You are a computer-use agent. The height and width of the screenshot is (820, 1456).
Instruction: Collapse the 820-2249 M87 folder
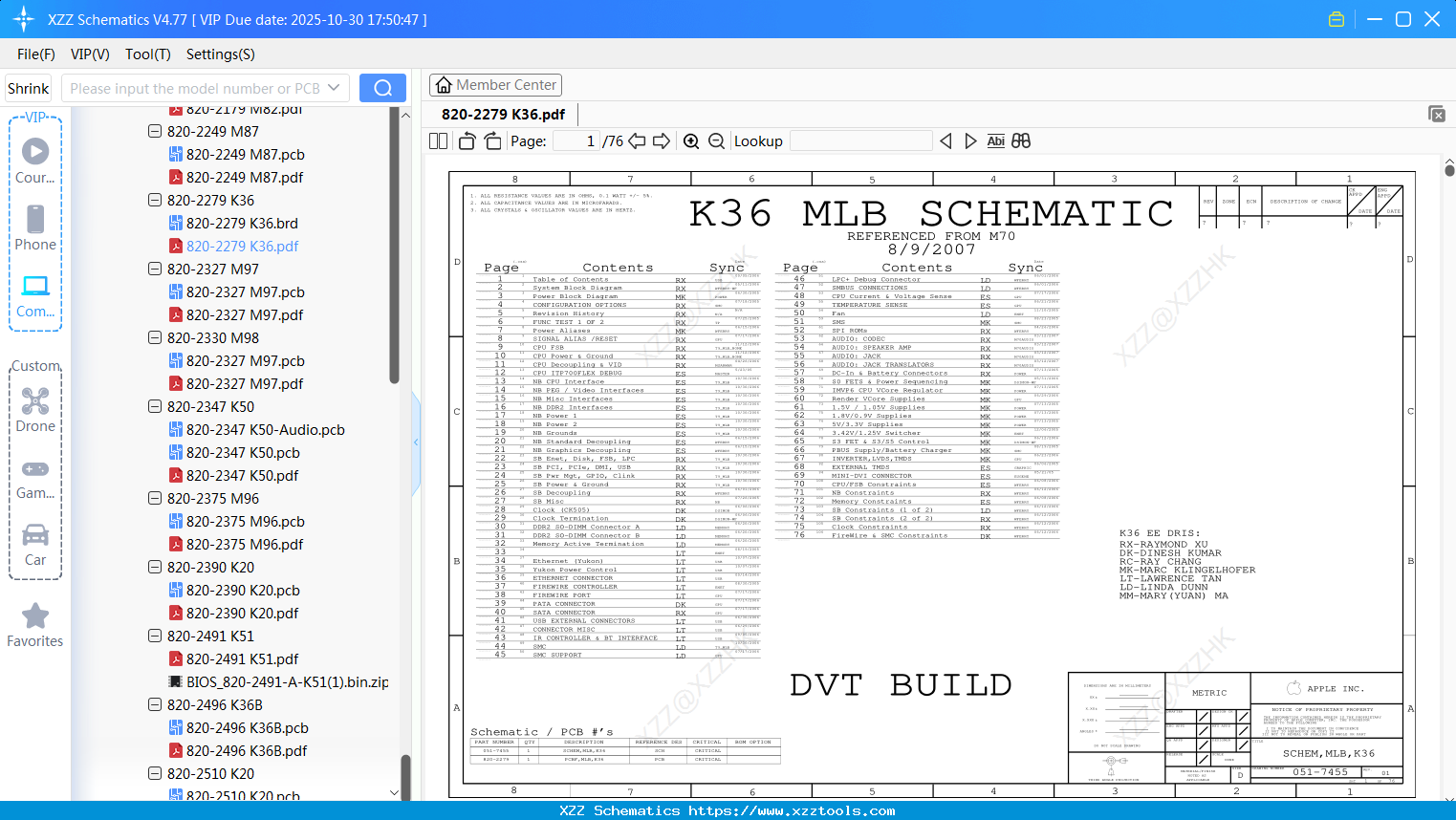[x=155, y=131]
